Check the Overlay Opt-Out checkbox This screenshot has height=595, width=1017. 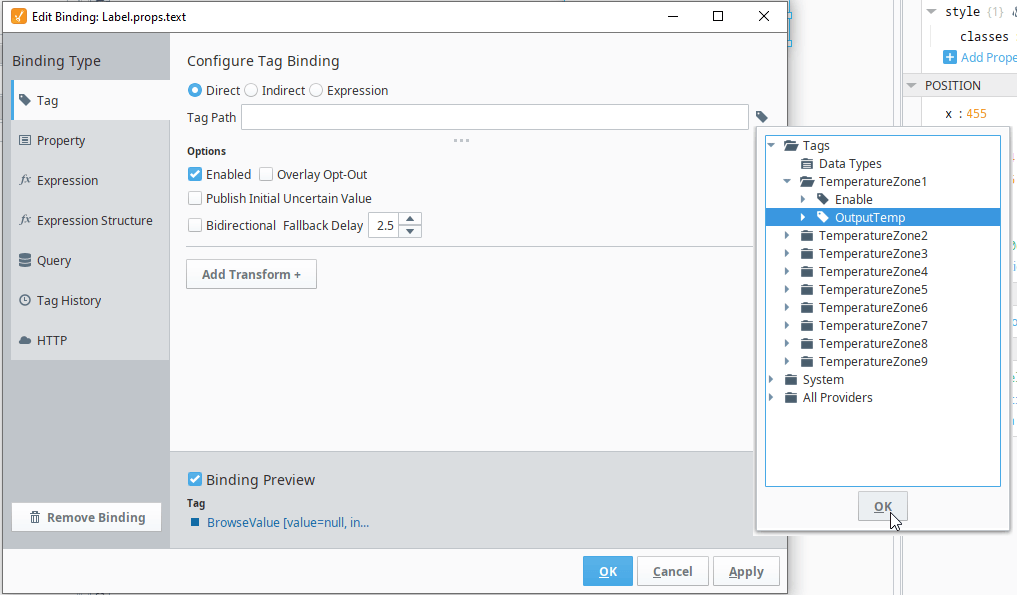[x=266, y=174]
